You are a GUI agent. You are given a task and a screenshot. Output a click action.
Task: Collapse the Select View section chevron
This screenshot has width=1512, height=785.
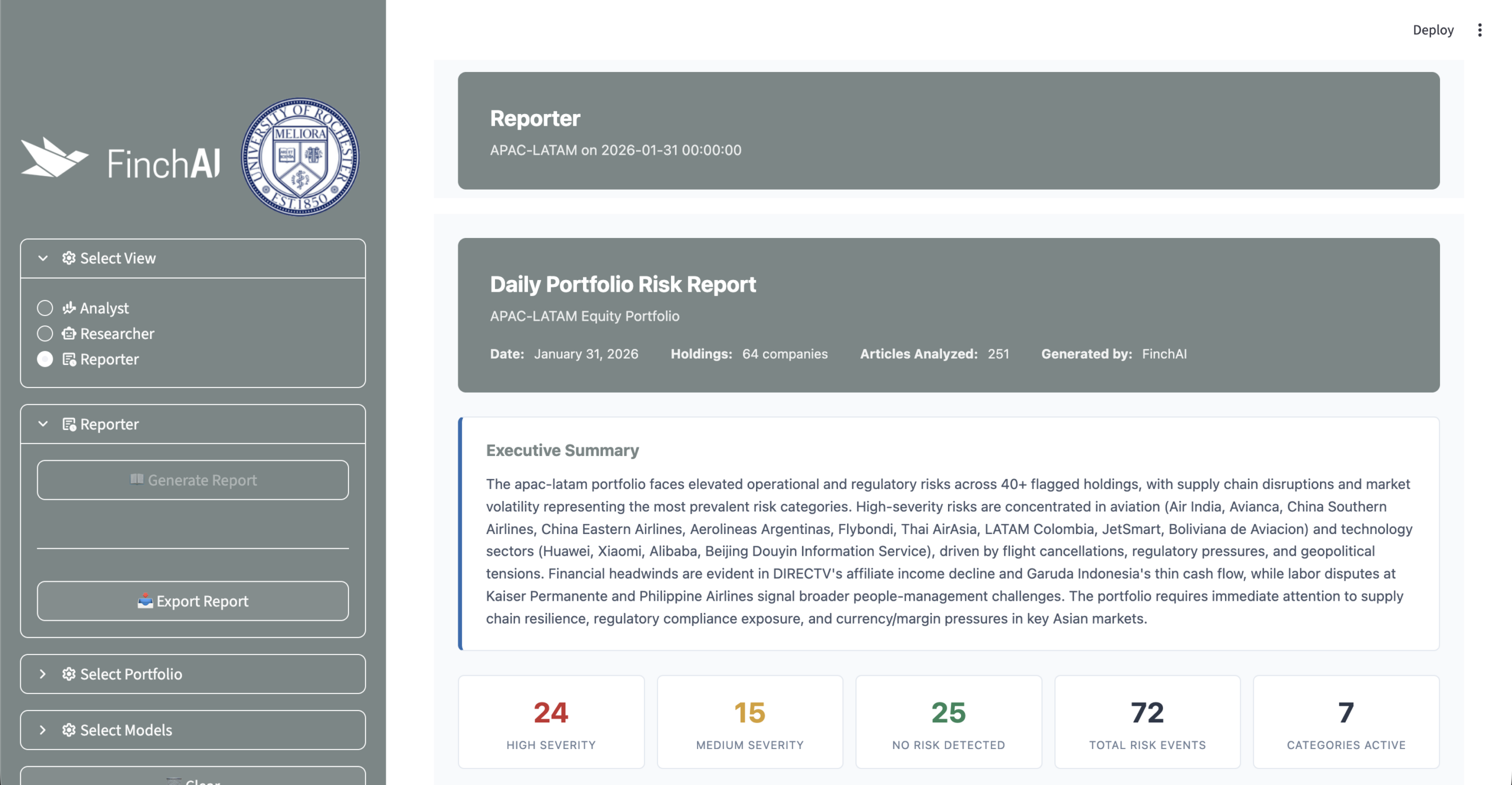pos(43,258)
